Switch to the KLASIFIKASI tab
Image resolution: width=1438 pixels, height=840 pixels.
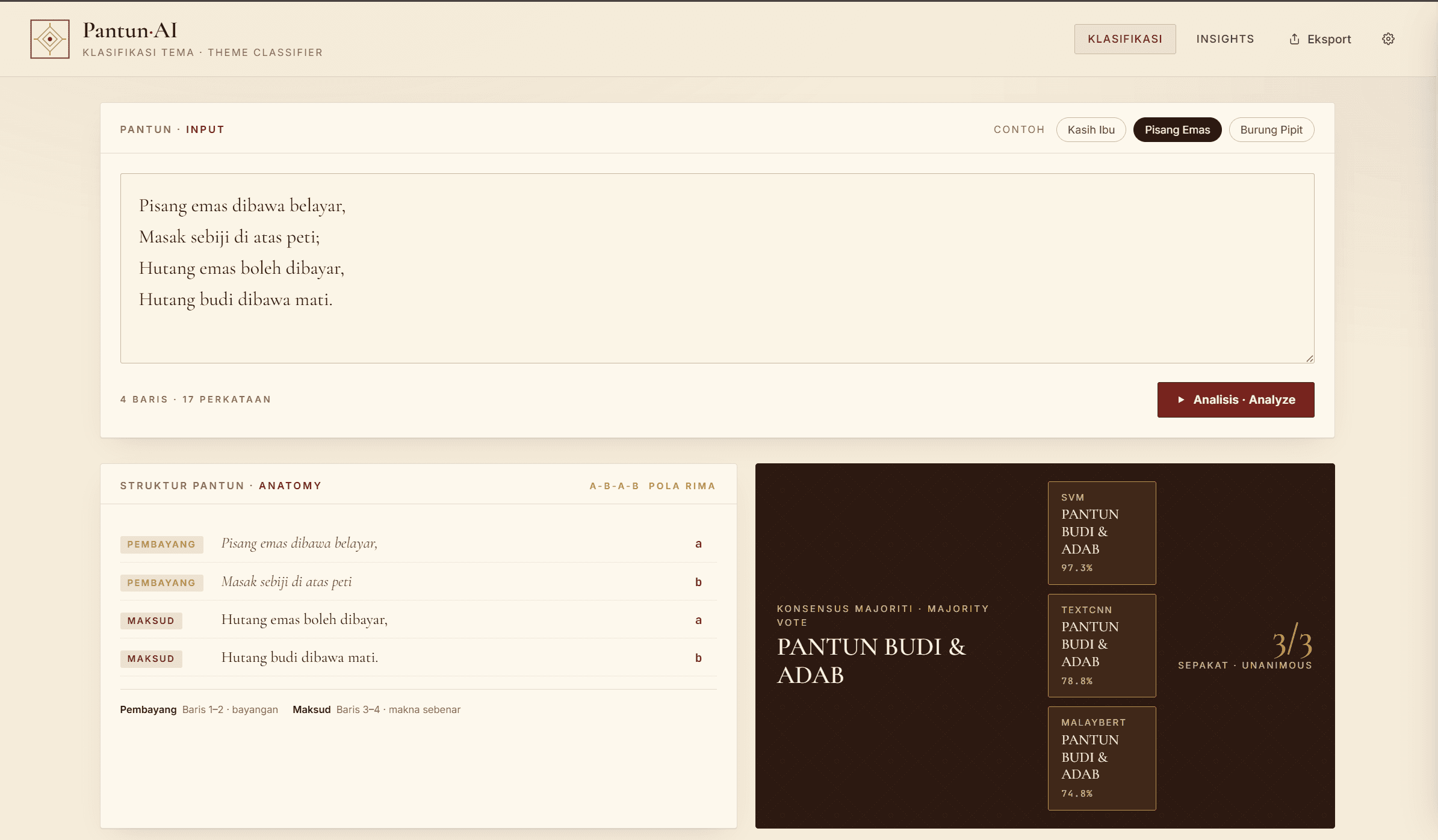[1125, 39]
